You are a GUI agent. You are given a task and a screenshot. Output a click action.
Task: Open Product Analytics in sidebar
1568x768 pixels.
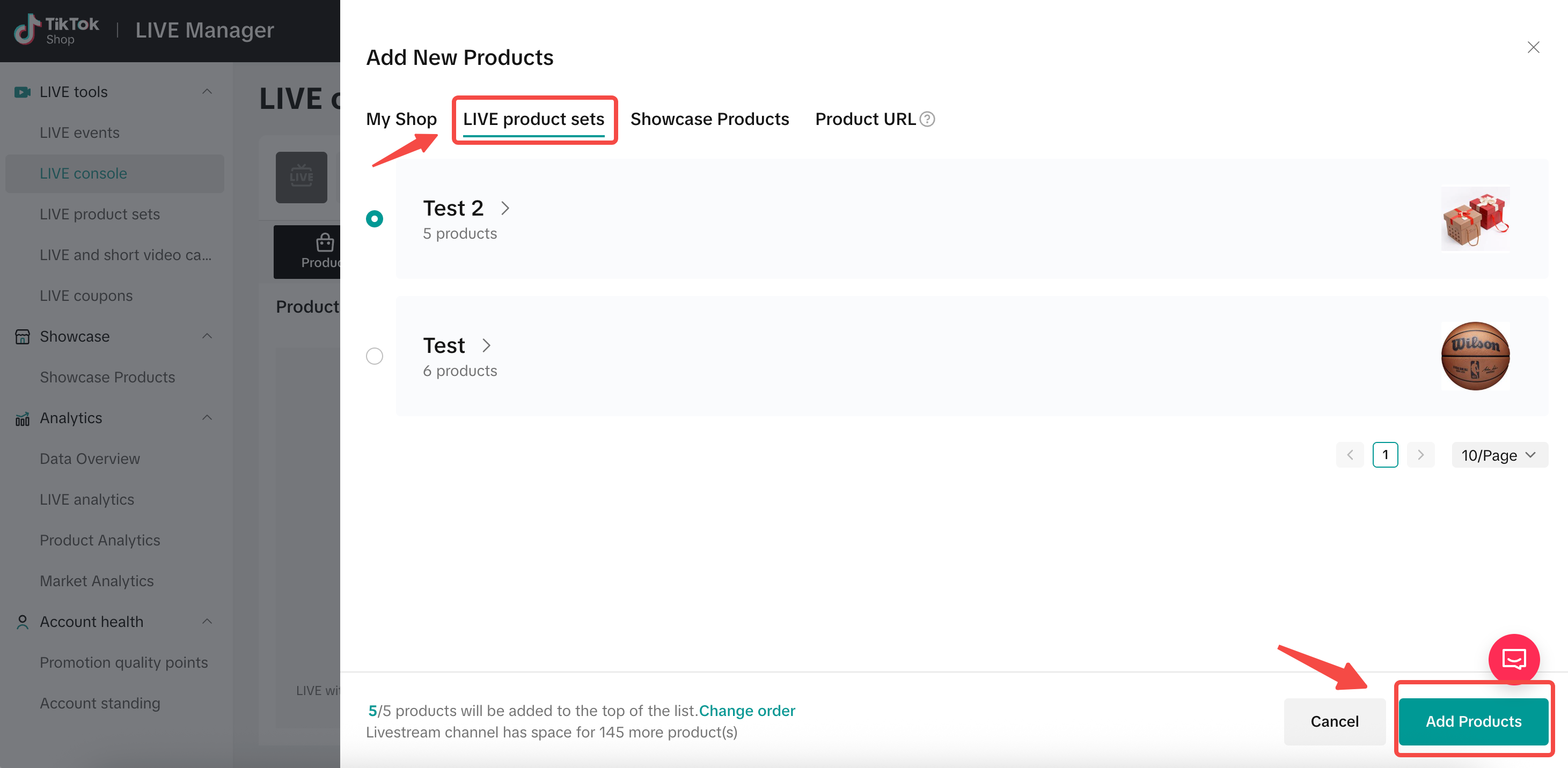click(100, 541)
